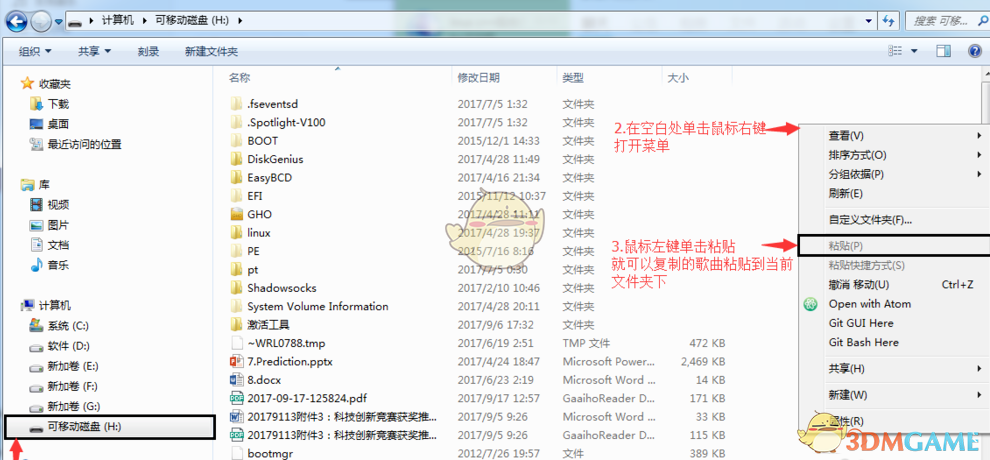Image resolution: width=990 pixels, height=460 pixels.
Task: Sort by the 类型 column header
Action: (x=573, y=78)
